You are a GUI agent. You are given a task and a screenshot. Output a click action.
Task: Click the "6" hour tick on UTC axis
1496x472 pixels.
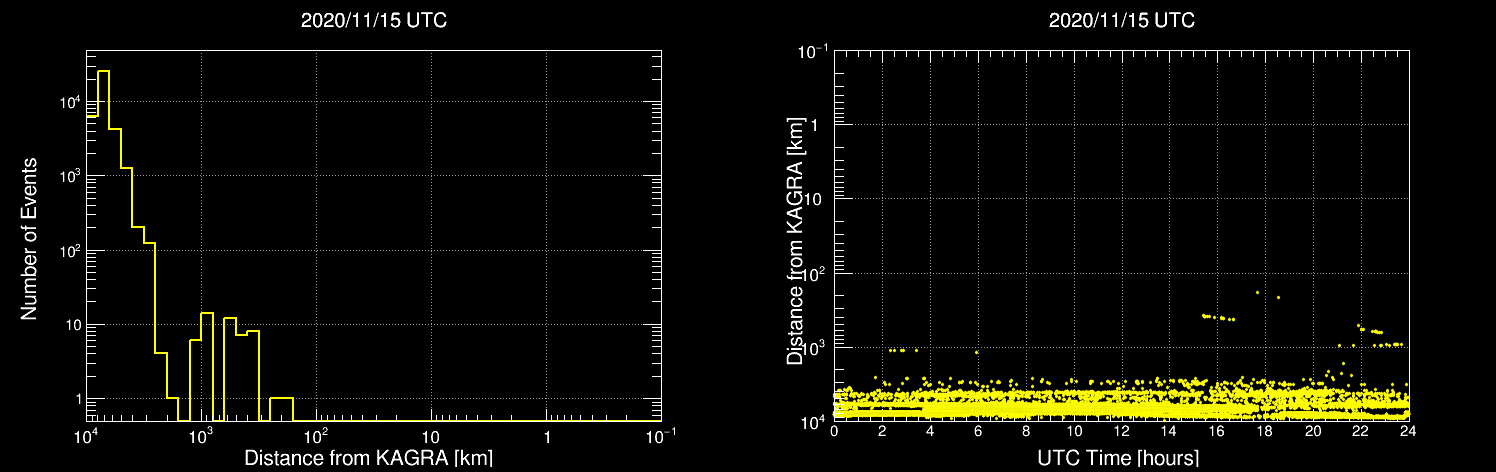coord(978,432)
